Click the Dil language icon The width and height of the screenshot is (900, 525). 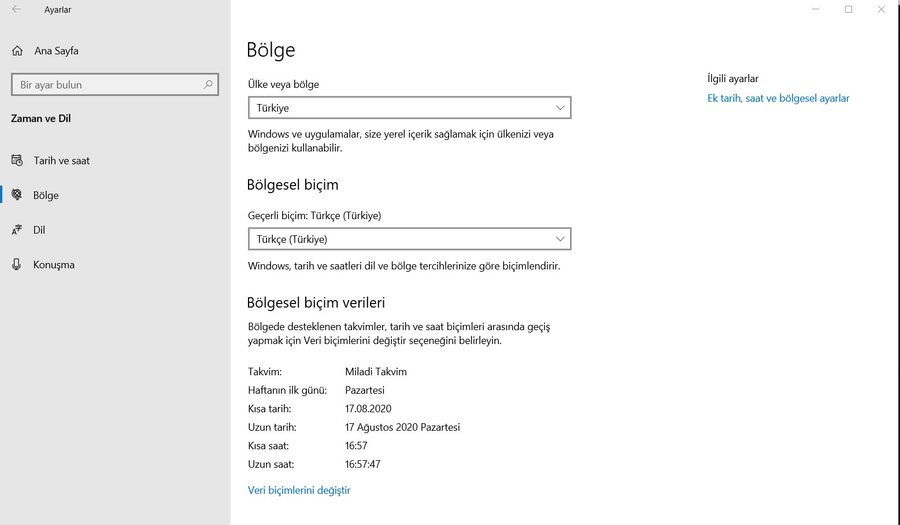tap(17, 230)
